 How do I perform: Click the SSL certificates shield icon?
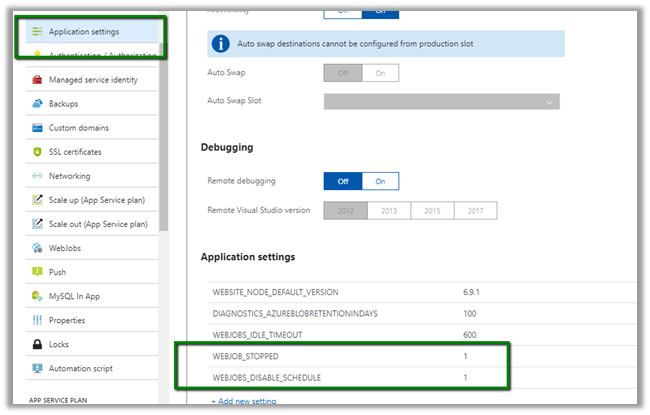[x=36, y=152]
